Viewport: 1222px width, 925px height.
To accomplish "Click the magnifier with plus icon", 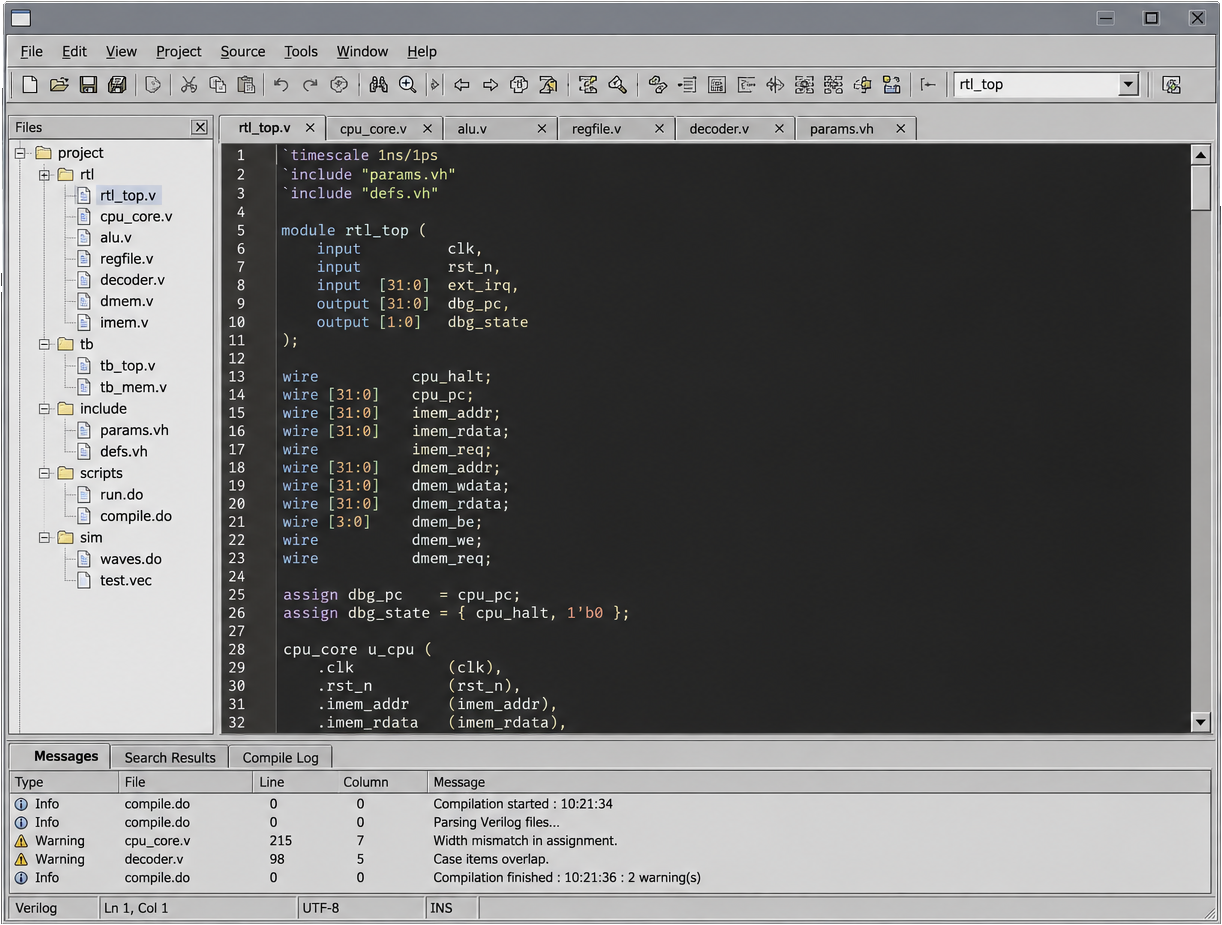I will pyautogui.click(x=407, y=85).
